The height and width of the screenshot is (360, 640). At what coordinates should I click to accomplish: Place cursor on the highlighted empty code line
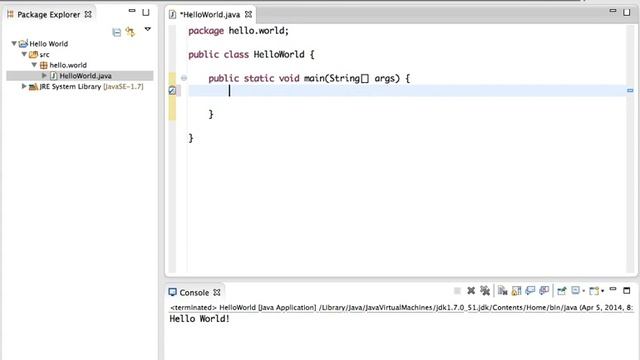coord(407,91)
